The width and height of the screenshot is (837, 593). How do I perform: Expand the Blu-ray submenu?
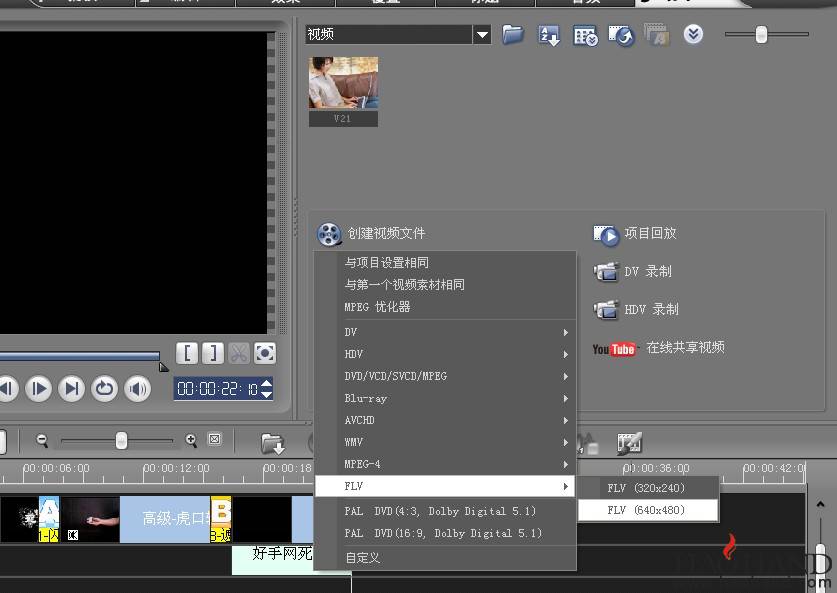[x=445, y=398]
